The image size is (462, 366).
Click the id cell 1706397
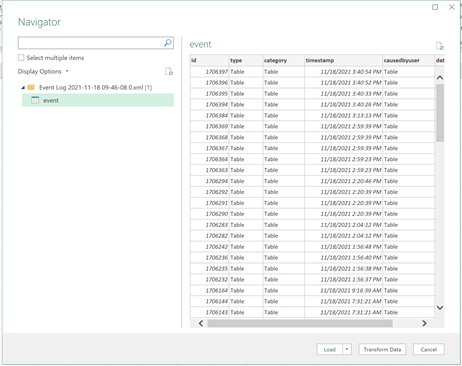pyautogui.click(x=209, y=72)
